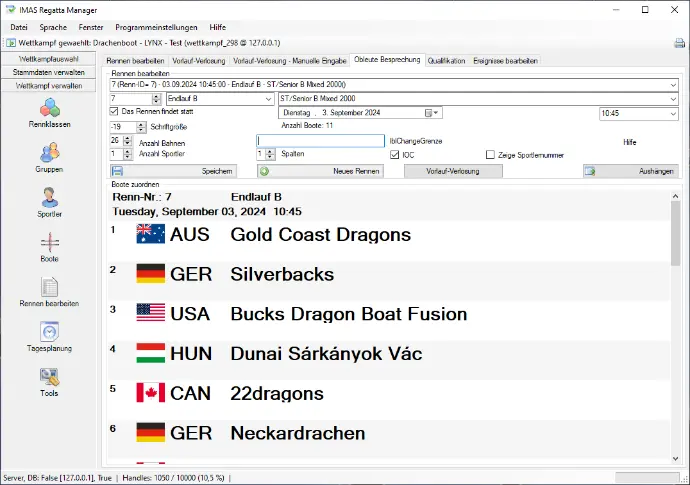This screenshot has width=690, height=485.
Task: Open the Gruppen sidebar icon
Action: (50, 152)
